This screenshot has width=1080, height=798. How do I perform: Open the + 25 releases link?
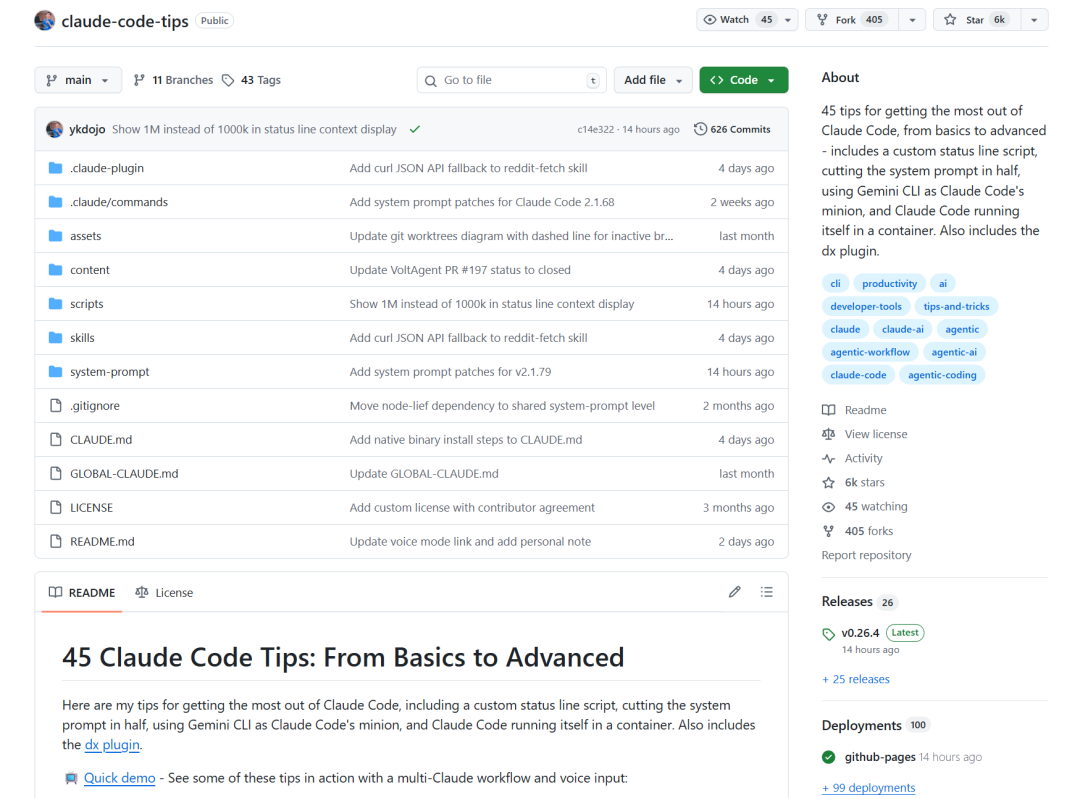855,680
